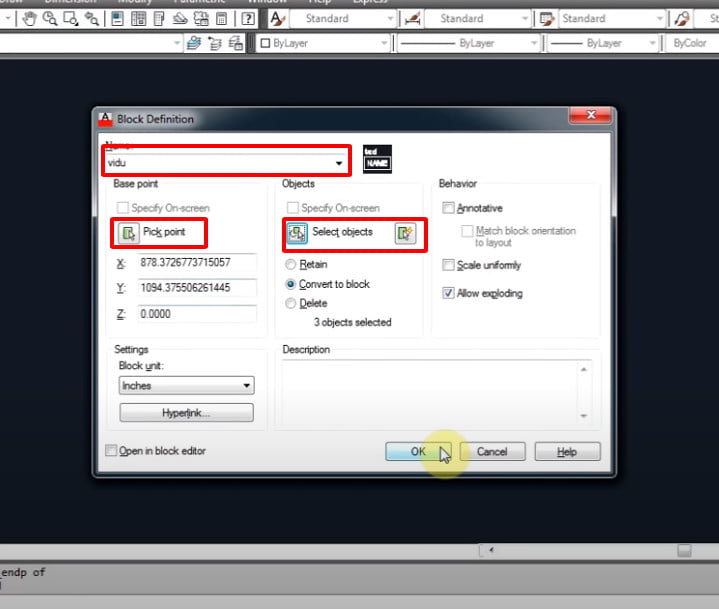
Task: Click the Hyperlink... button
Action: [186, 412]
